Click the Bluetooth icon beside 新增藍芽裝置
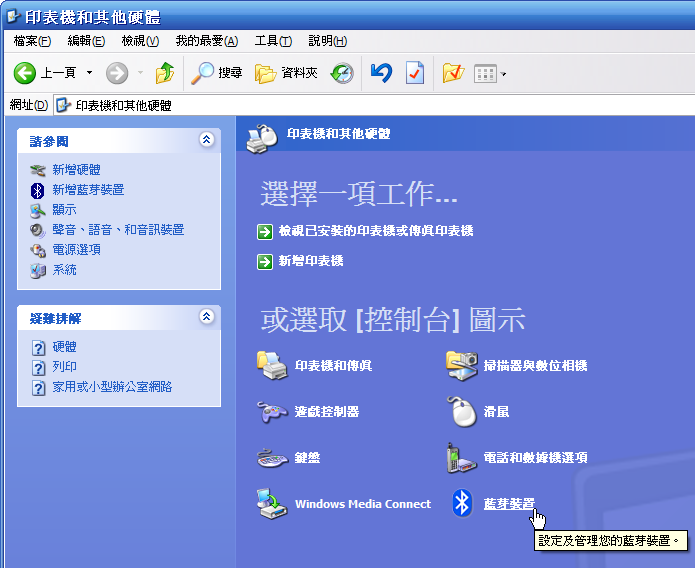 coord(37,190)
